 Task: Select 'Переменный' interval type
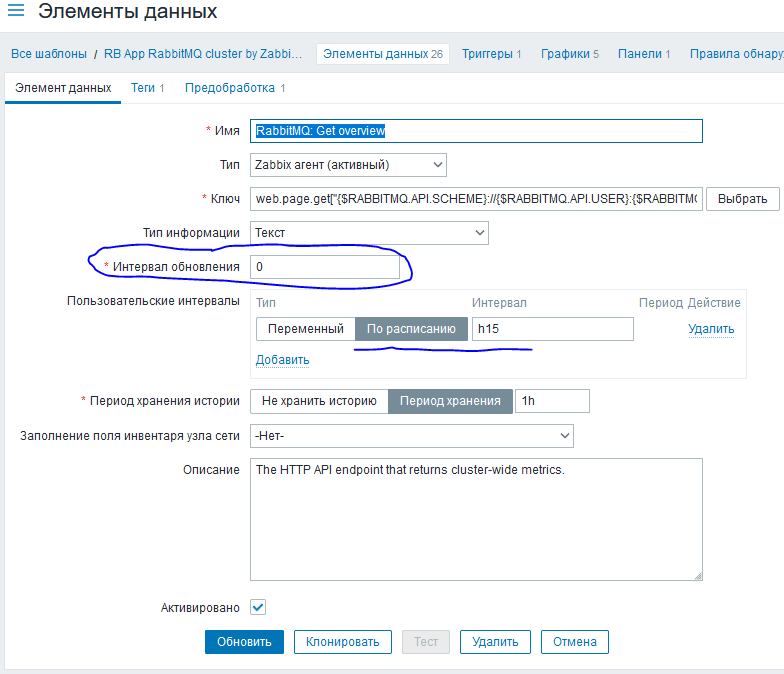306,329
